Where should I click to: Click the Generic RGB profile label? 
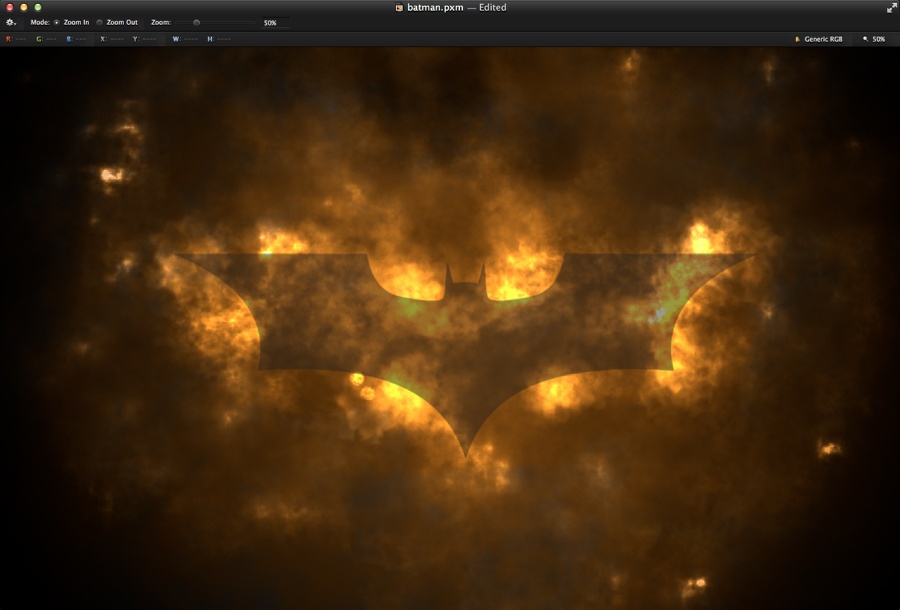pos(823,39)
